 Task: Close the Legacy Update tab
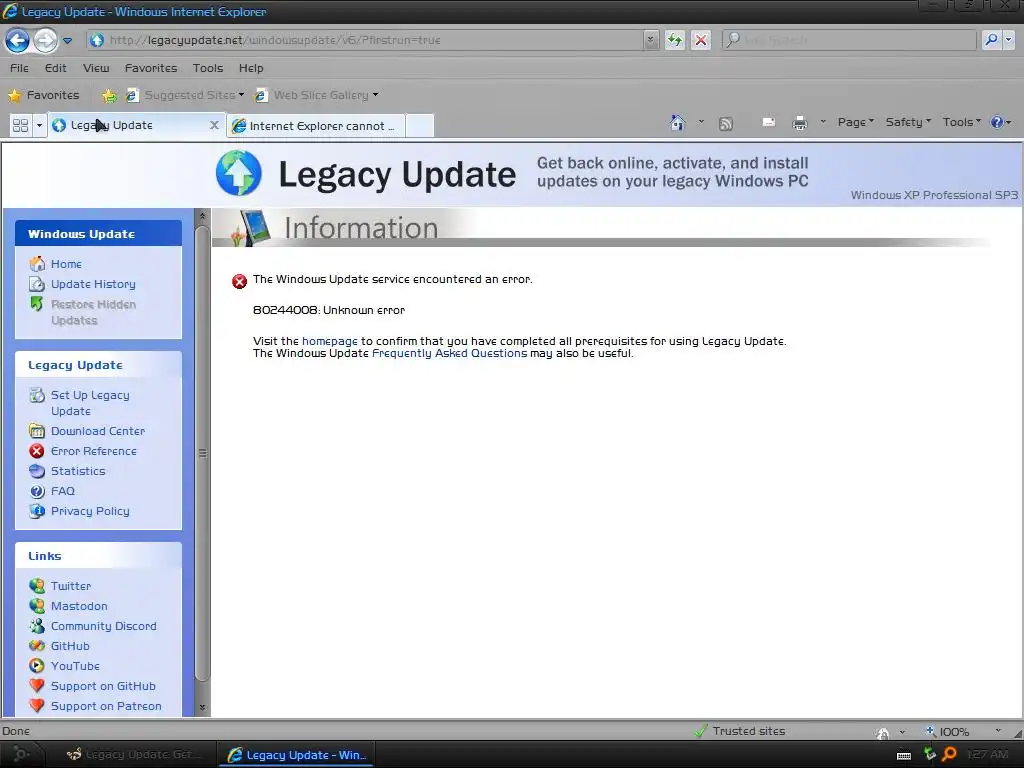click(x=214, y=125)
